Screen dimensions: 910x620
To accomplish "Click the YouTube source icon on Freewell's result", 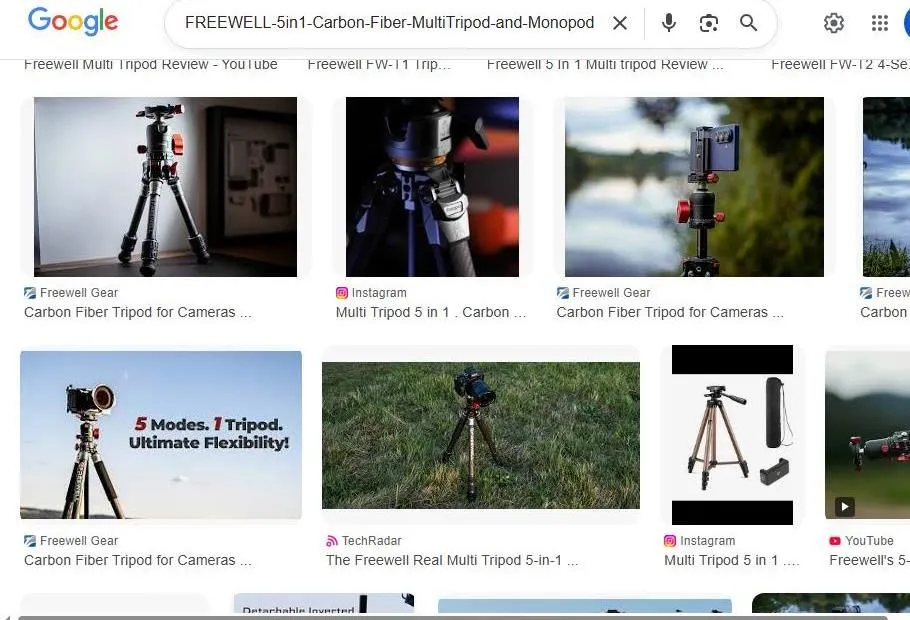I will [835, 541].
